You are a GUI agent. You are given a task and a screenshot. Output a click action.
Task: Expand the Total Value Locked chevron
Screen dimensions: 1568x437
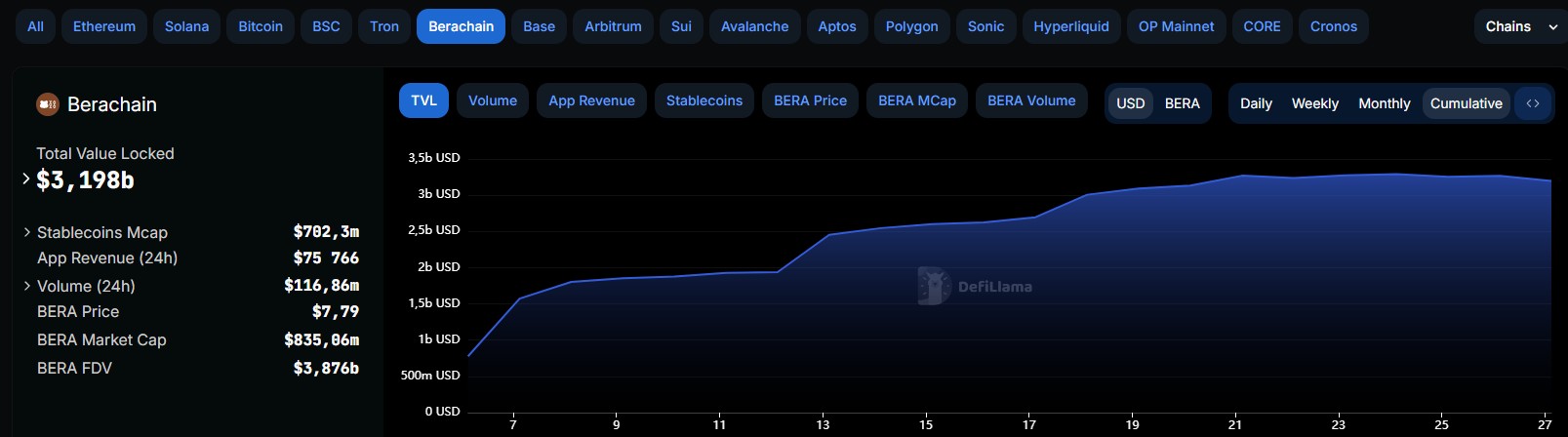pos(26,179)
